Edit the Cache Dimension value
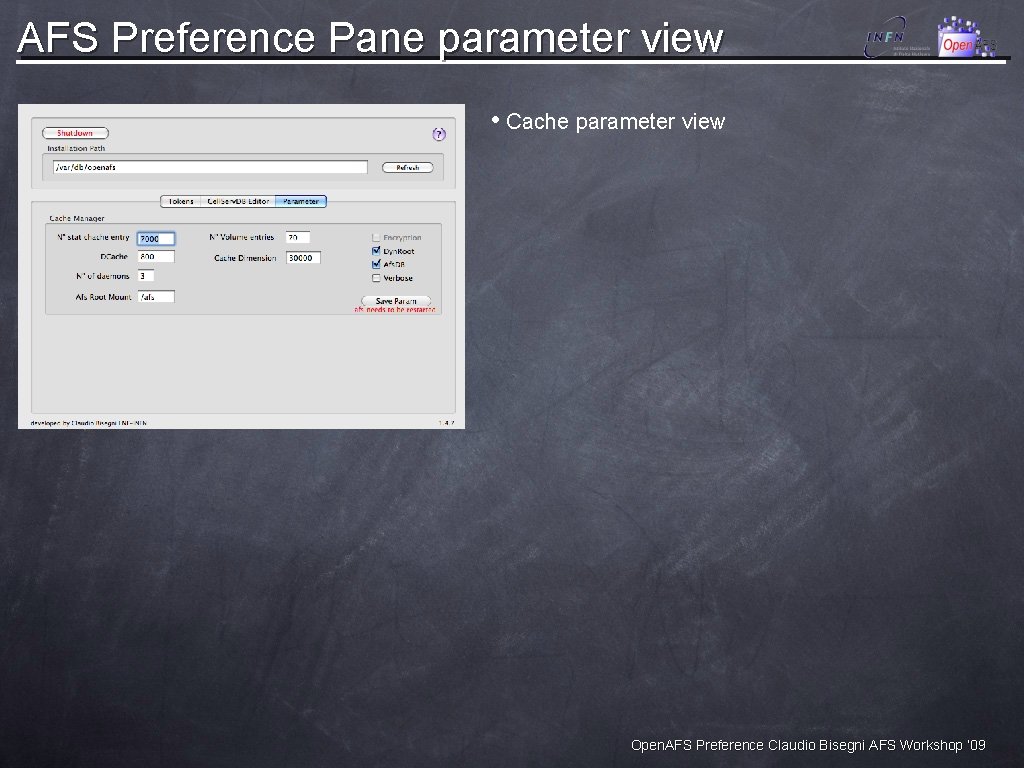The width and height of the screenshot is (1024, 768). click(x=303, y=258)
